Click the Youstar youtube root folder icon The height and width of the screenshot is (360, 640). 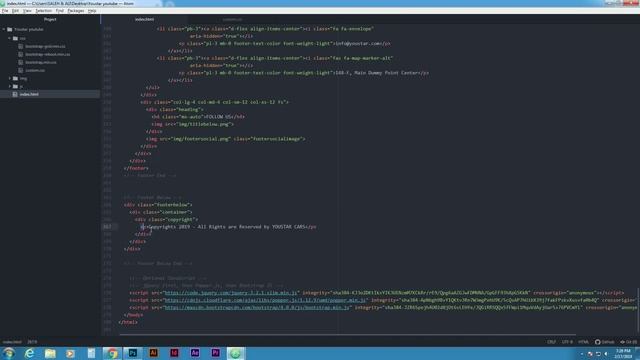[x=10, y=29]
